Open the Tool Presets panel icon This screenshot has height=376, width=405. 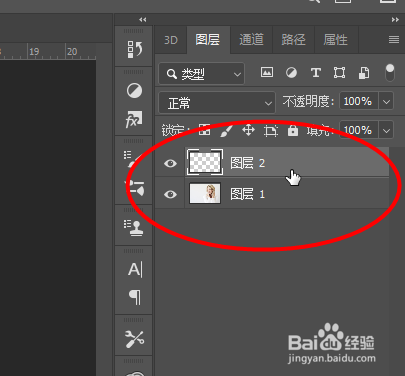(134, 339)
